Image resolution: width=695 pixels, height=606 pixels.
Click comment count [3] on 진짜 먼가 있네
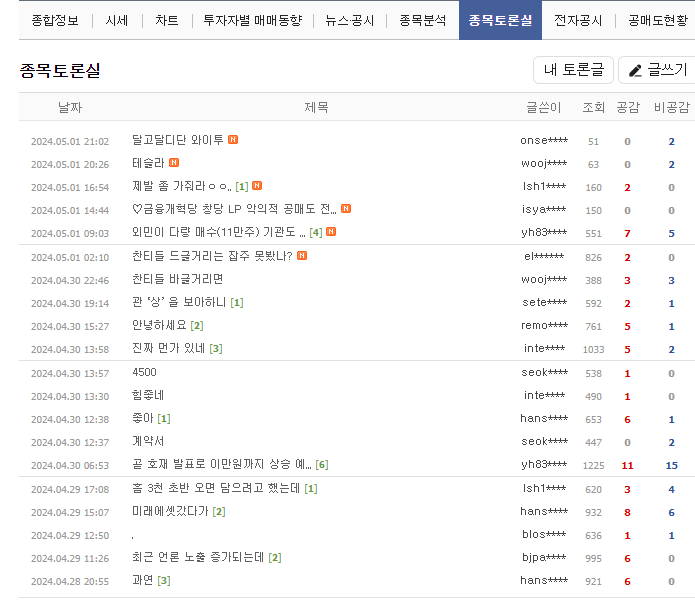coord(216,349)
